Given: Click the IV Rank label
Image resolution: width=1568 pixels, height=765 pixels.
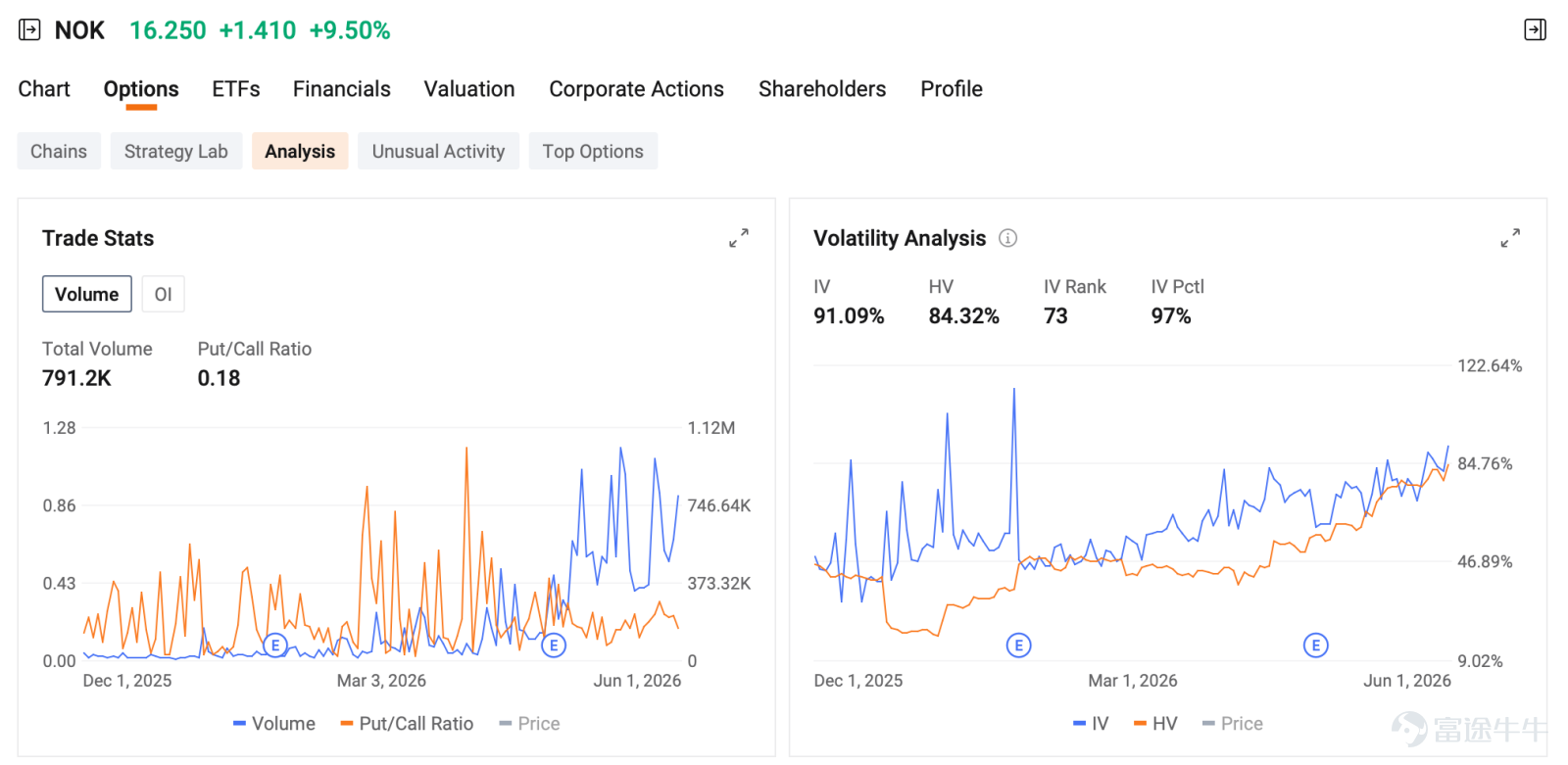Looking at the screenshot, I should [1075, 287].
